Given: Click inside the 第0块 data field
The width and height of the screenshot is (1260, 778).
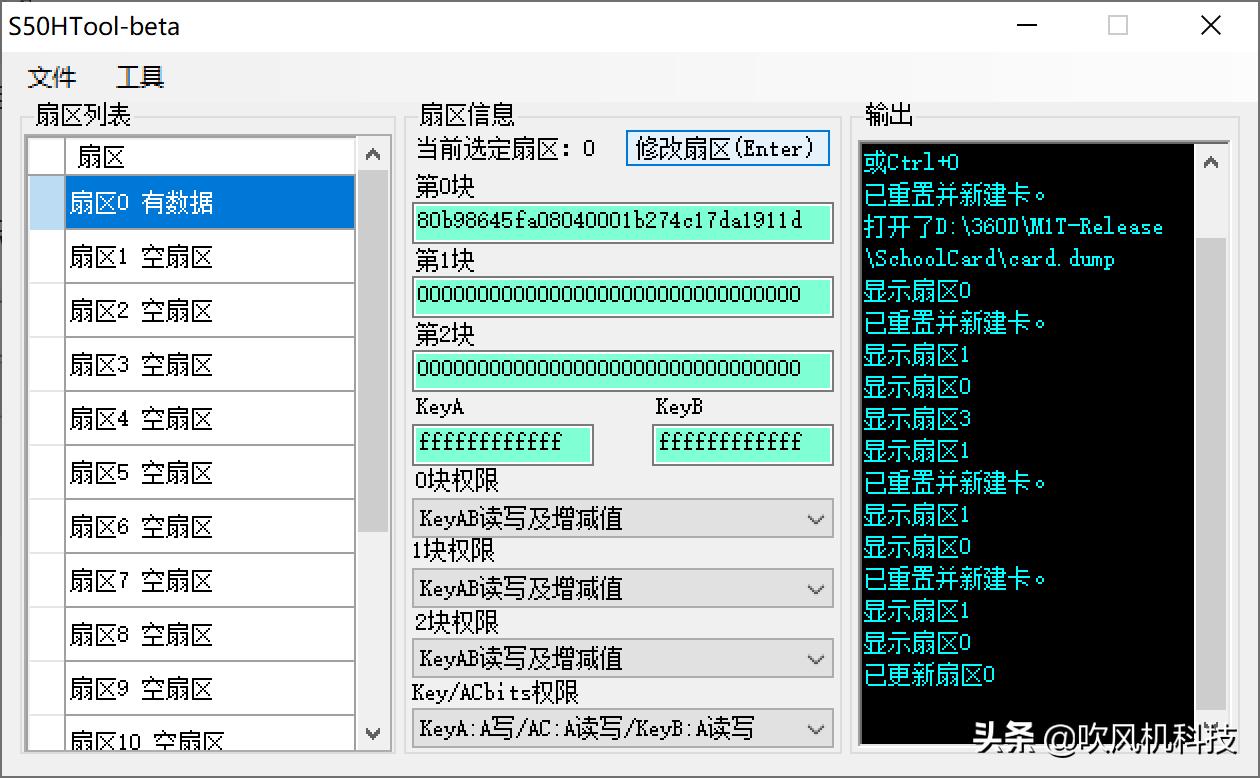Looking at the screenshot, I should (622, 223).
